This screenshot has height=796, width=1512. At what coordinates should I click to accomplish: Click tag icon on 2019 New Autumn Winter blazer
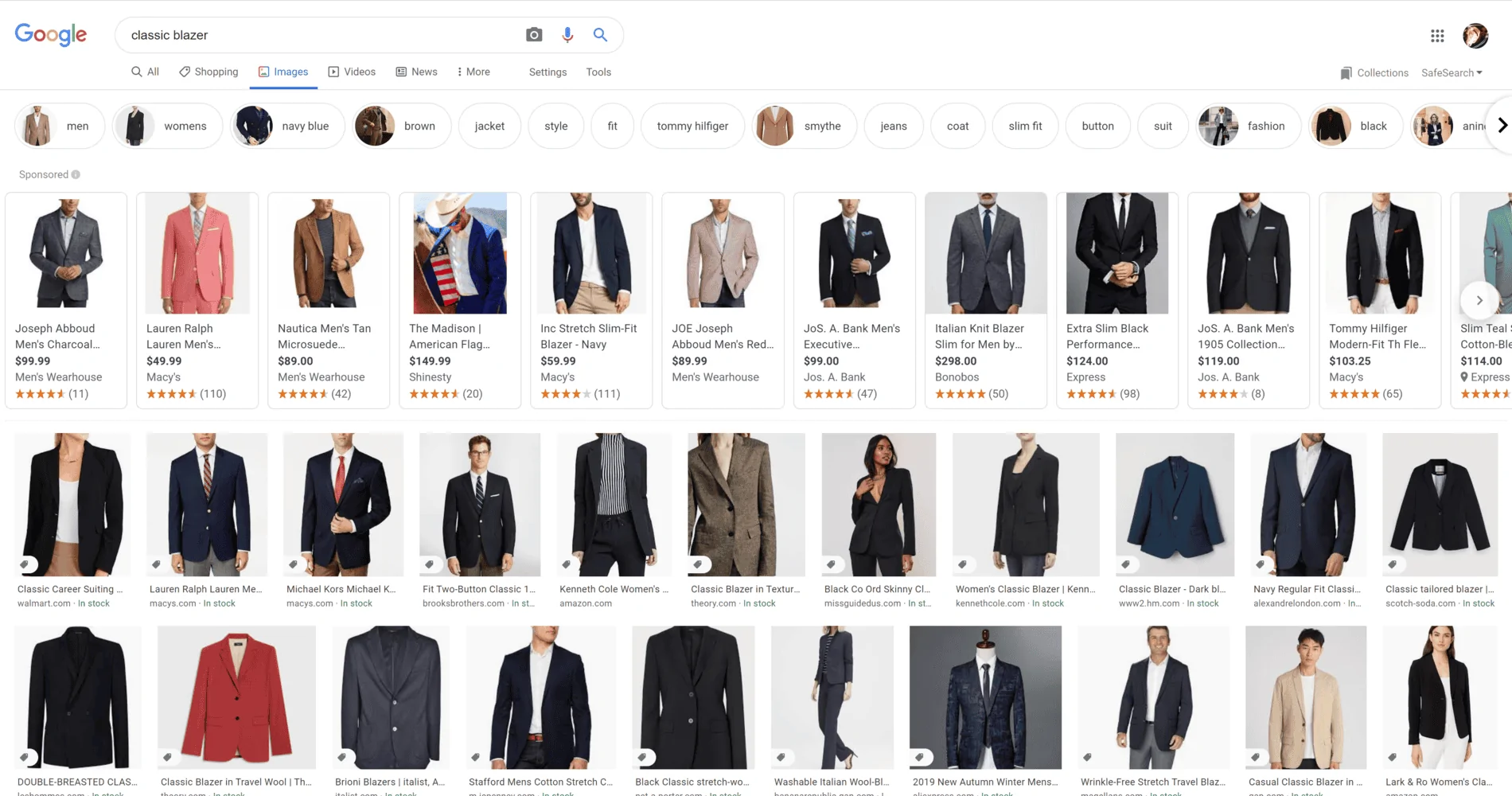920,757
